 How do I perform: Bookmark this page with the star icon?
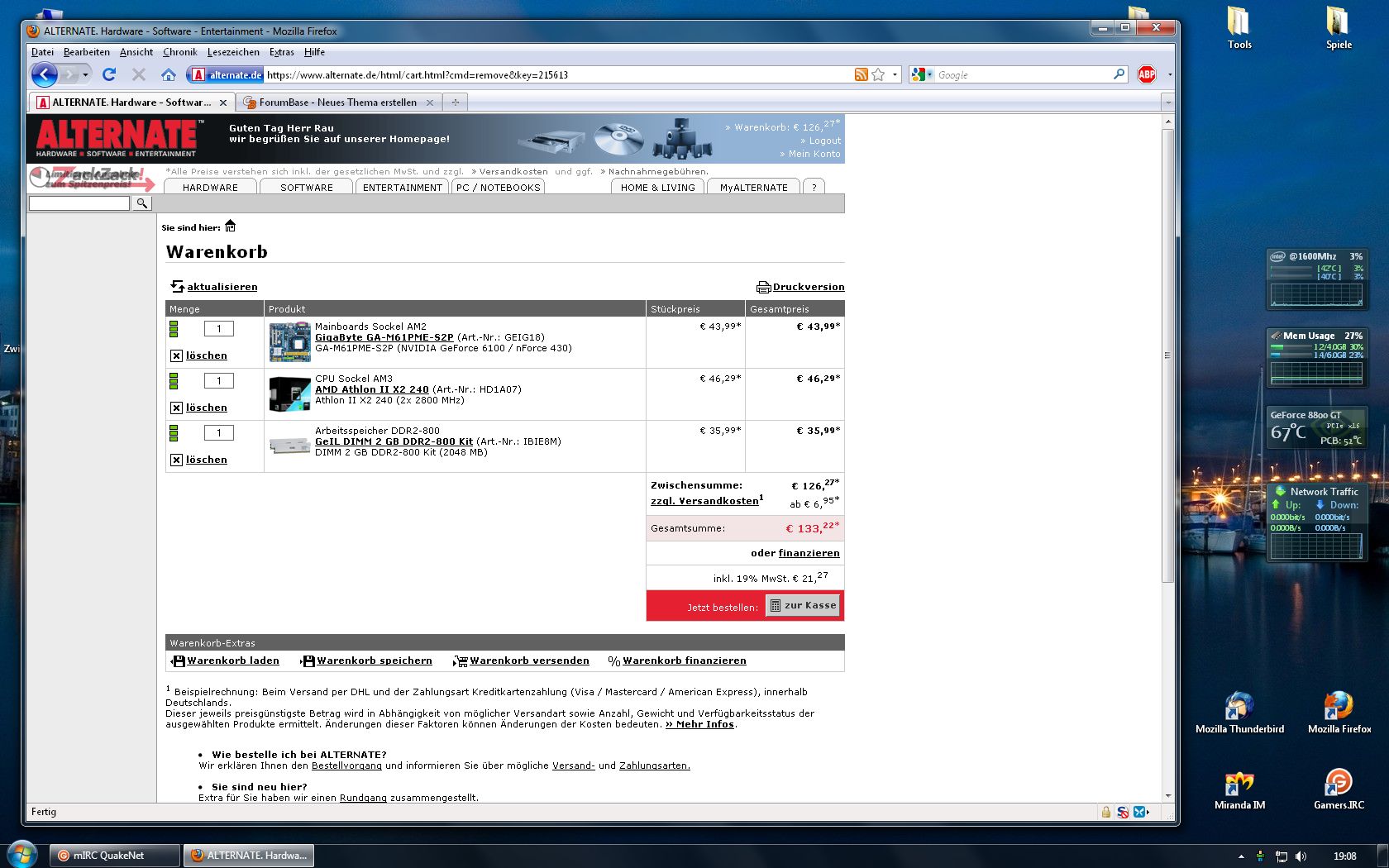click(878, 74)
